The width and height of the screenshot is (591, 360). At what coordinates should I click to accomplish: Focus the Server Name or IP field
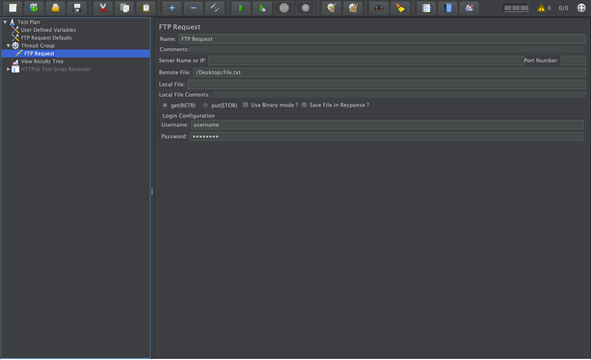tap(366, 60)
